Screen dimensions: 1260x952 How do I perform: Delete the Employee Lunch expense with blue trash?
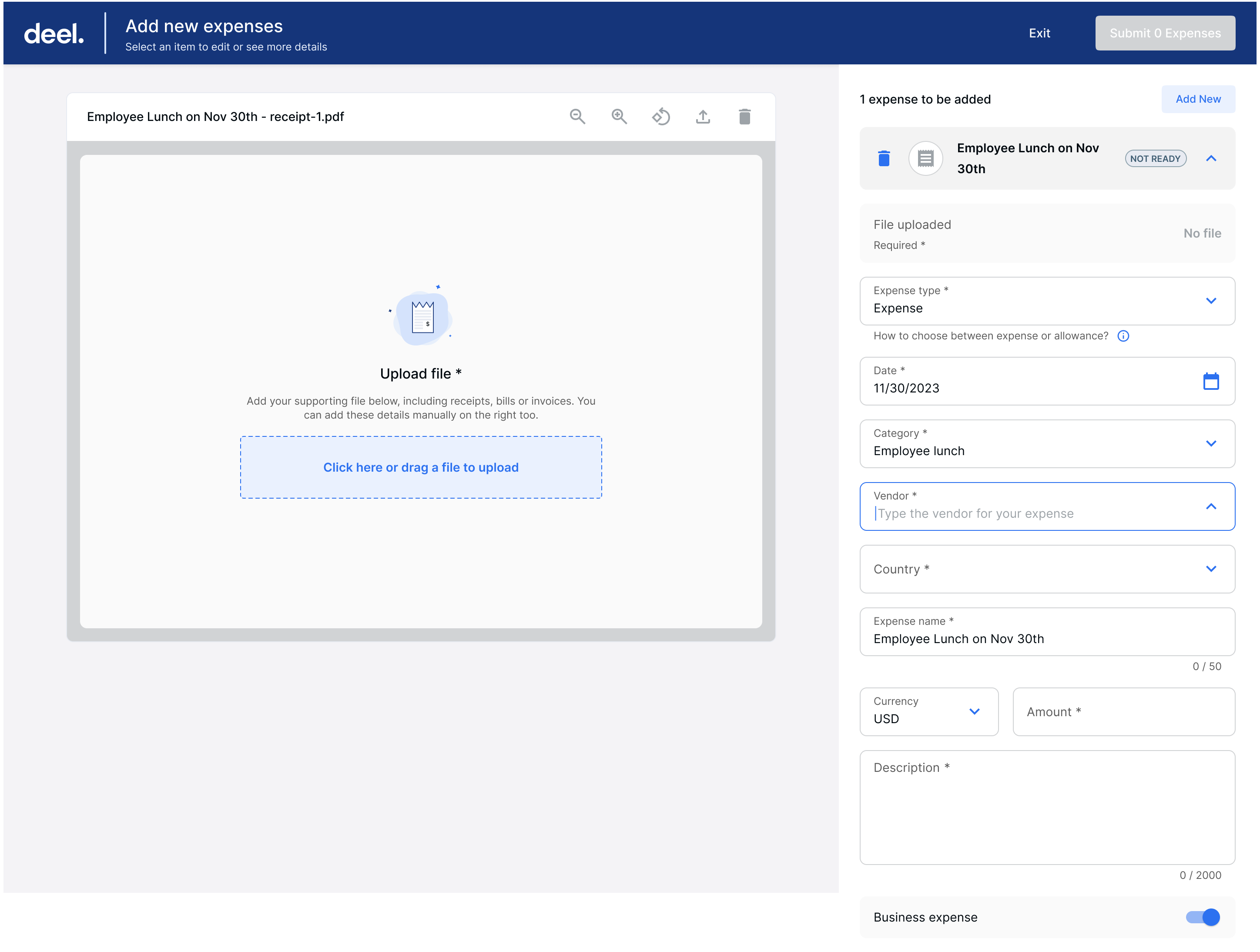point(884,158)
